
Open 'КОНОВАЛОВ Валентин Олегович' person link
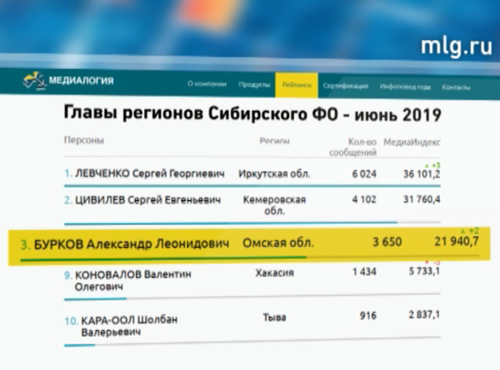pyautogui.click(x=133, y=280)
